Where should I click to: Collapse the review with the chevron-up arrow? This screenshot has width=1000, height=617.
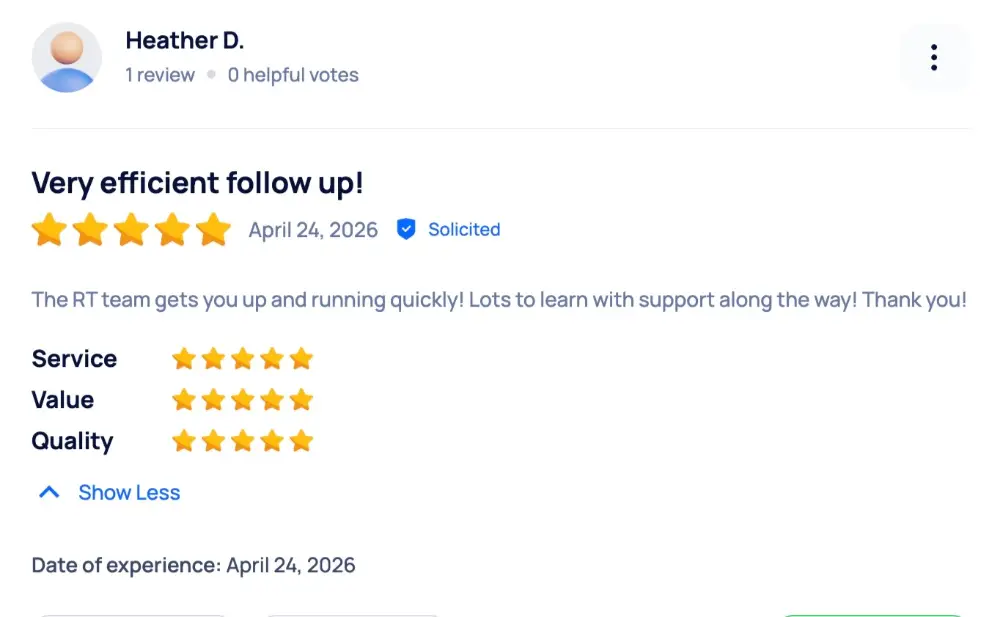49,493
